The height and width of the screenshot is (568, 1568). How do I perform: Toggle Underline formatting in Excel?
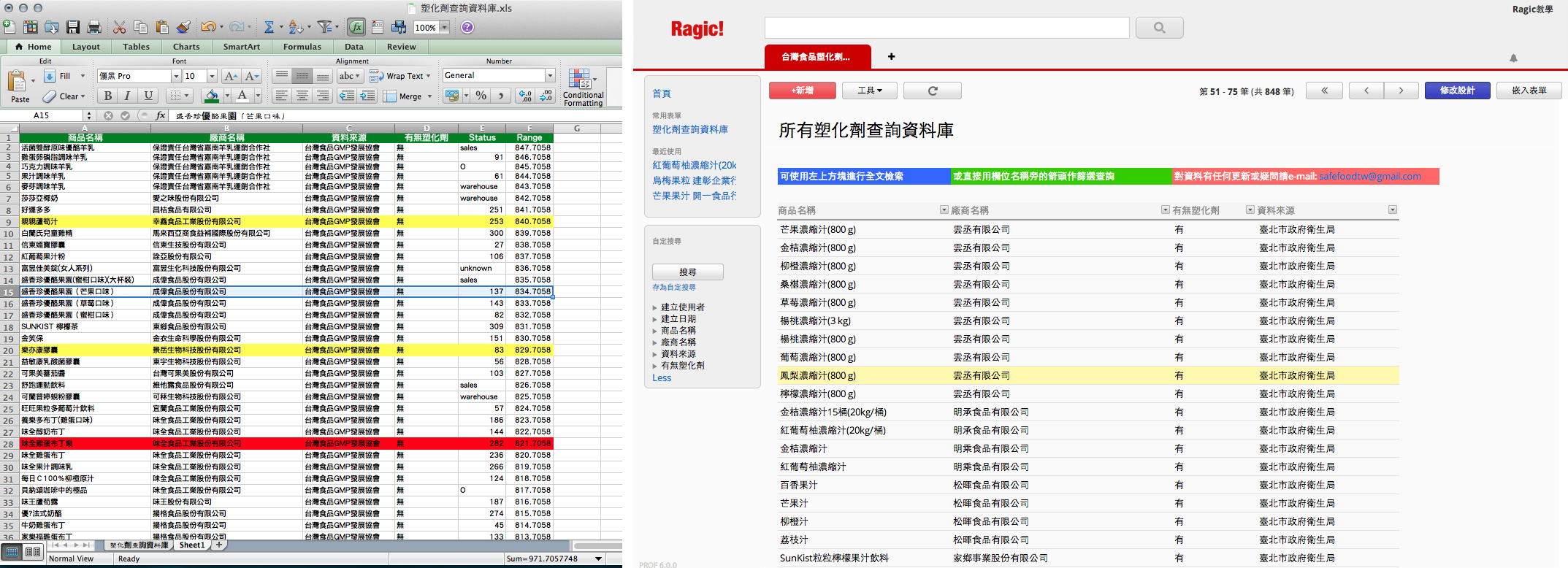tap(149, 96)
